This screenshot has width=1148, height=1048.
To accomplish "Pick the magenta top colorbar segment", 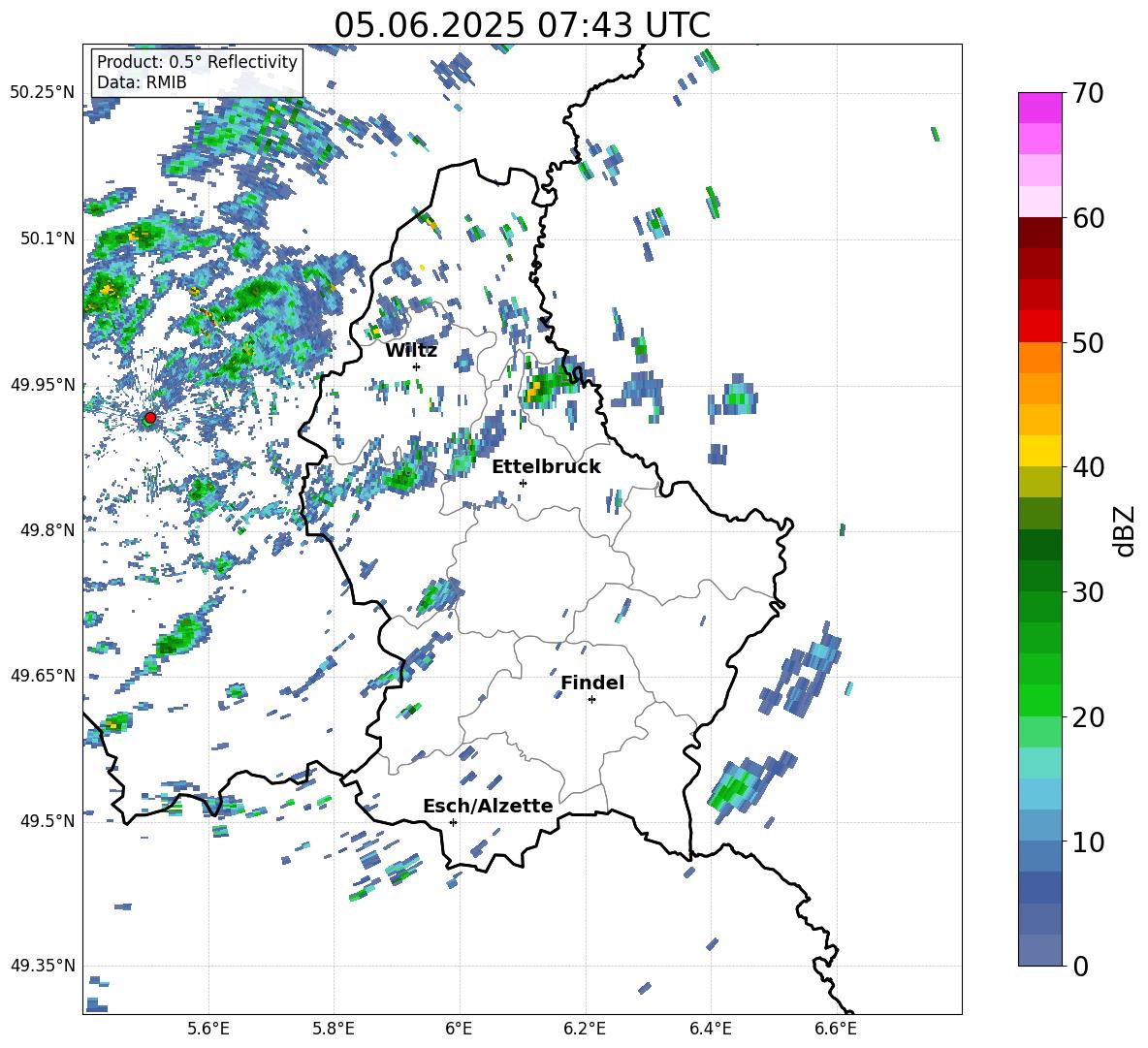I will point(1040,108).
